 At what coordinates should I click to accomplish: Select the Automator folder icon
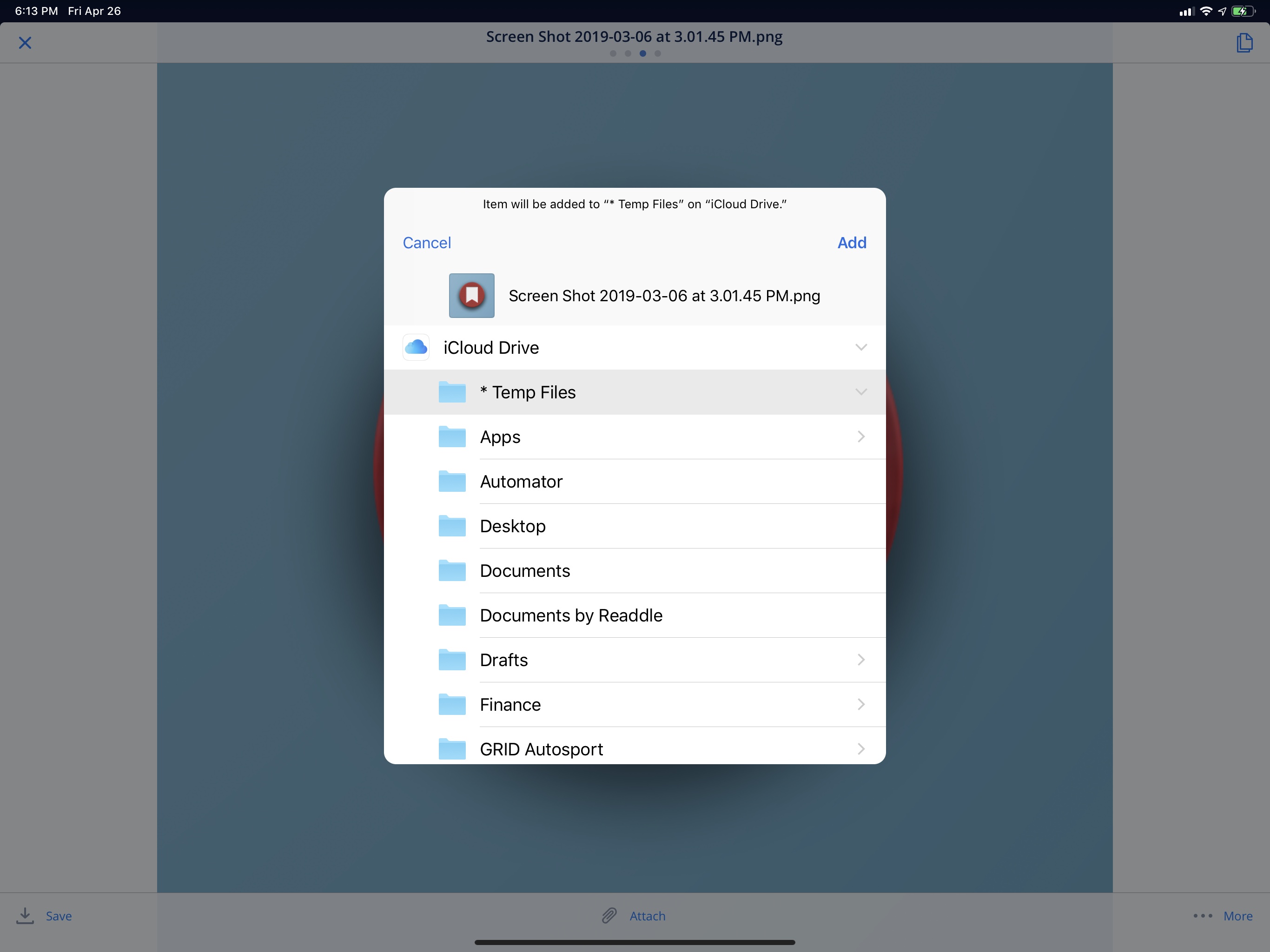(x=452, y=481)
